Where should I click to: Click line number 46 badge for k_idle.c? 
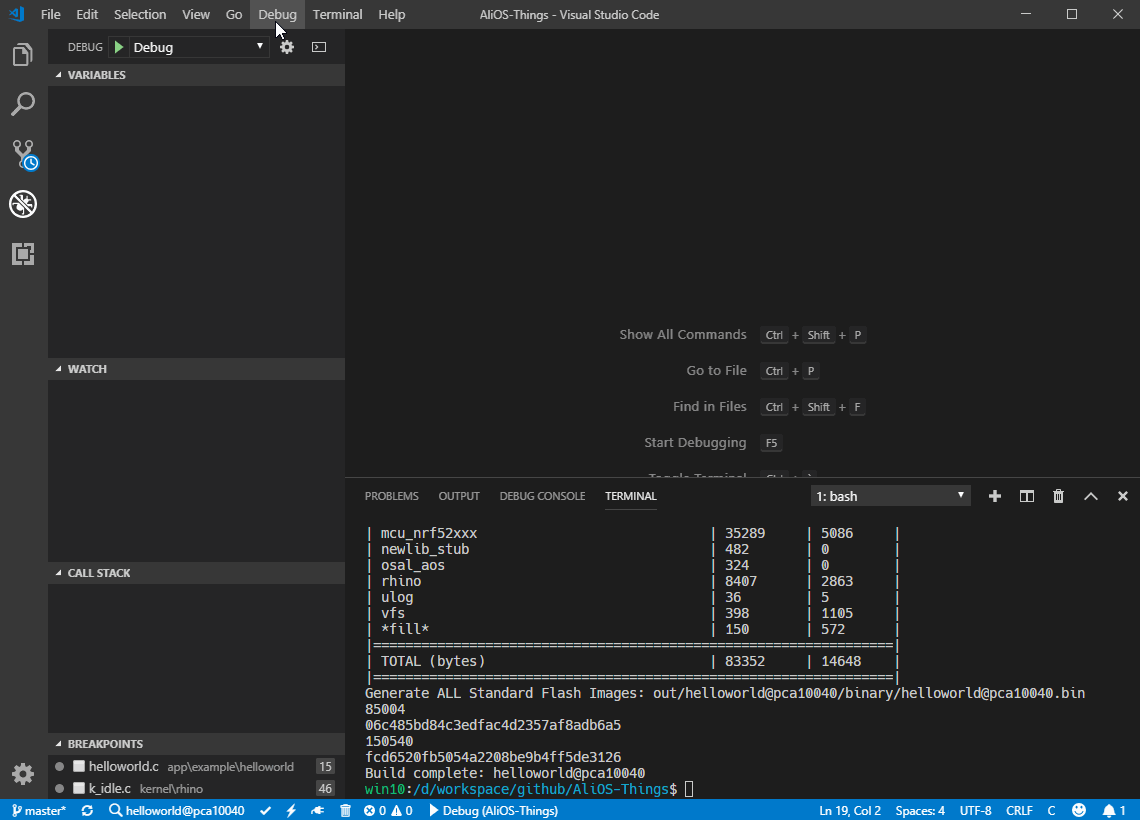tap(325, 788)
